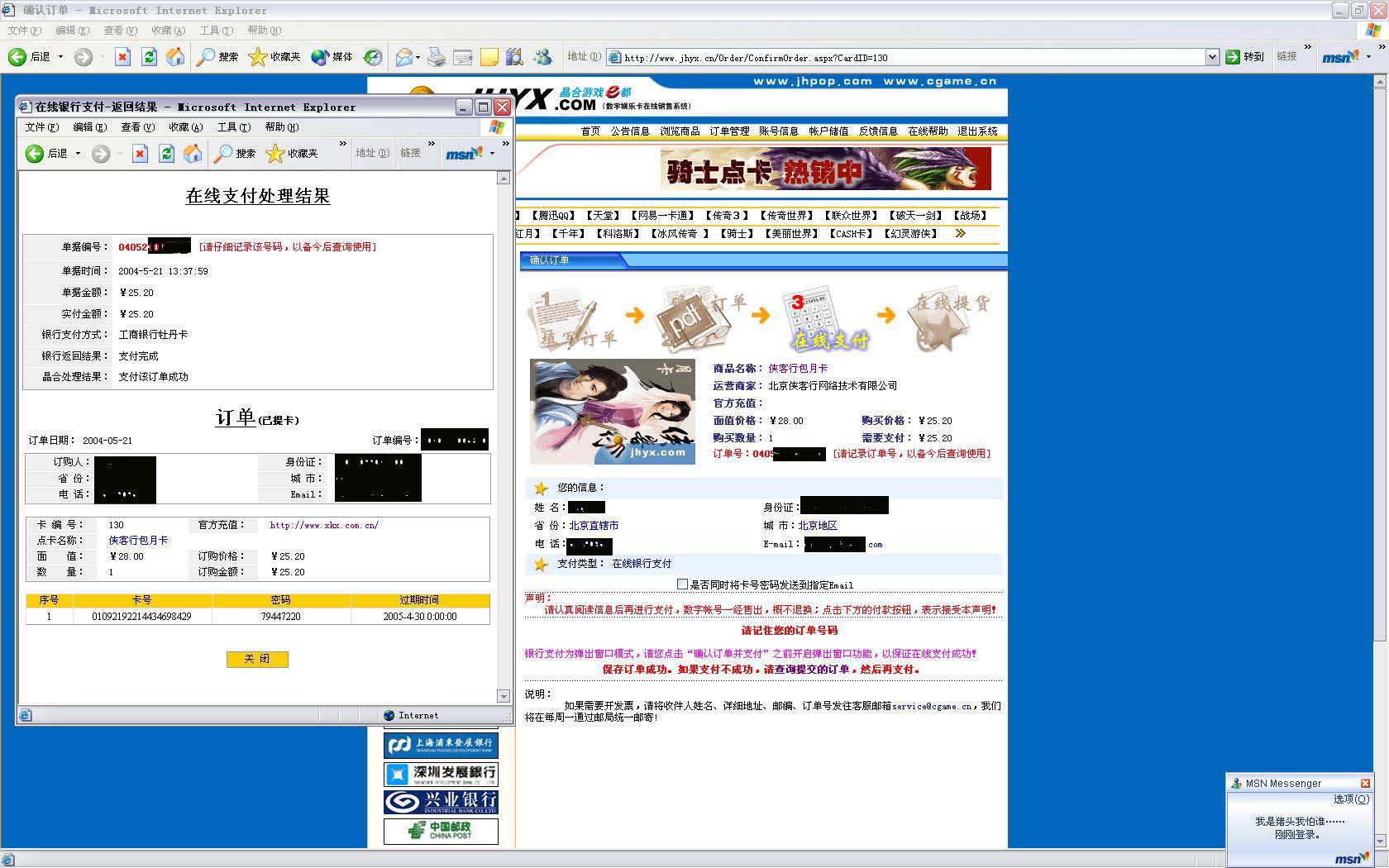Click 【传奇世界】 game category link
Image resolution: width=1389 pixels, height=868 pixels.
click(x=786, y=215)
